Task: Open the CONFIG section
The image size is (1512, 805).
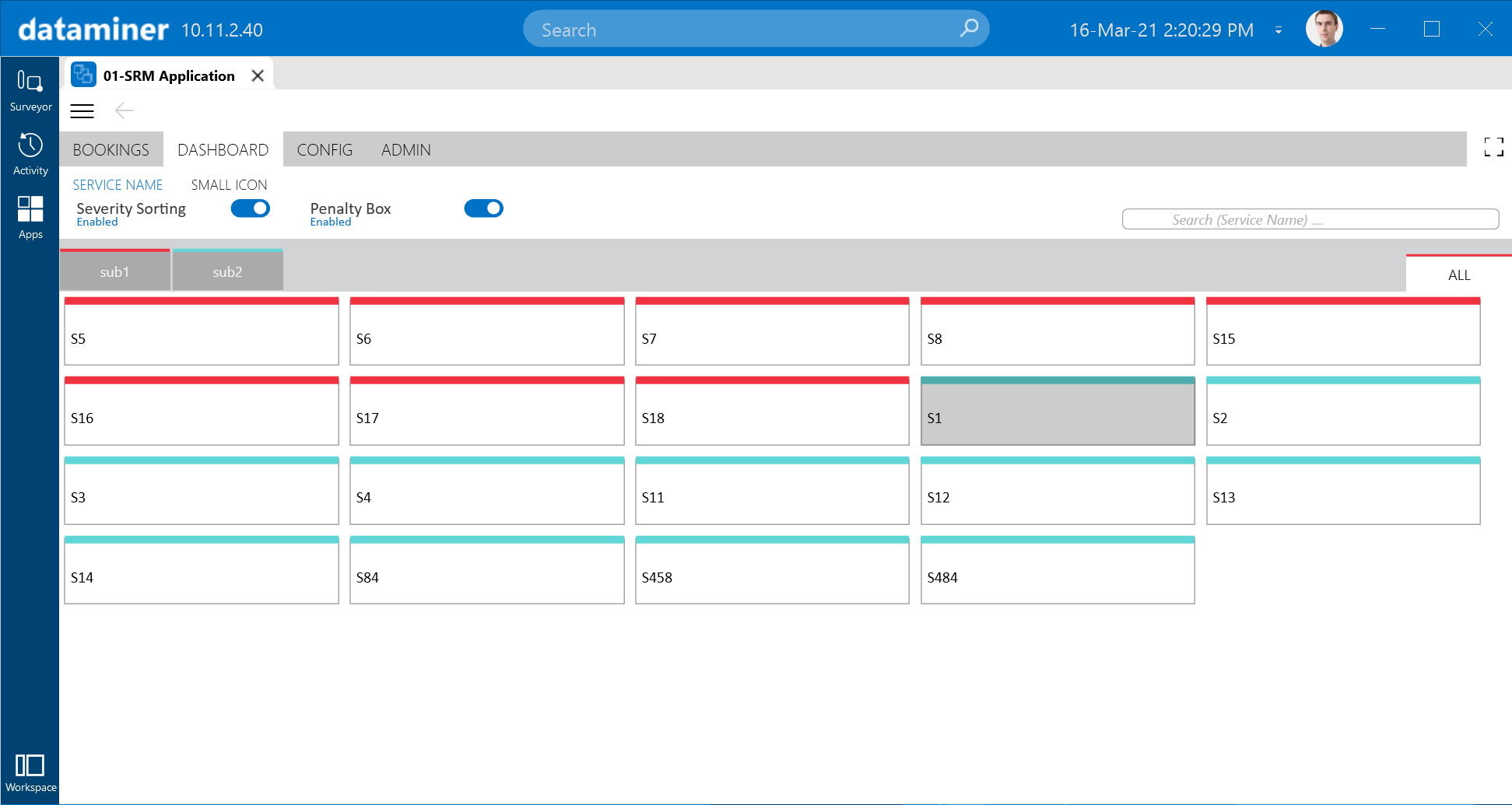Action: (325, 149)
